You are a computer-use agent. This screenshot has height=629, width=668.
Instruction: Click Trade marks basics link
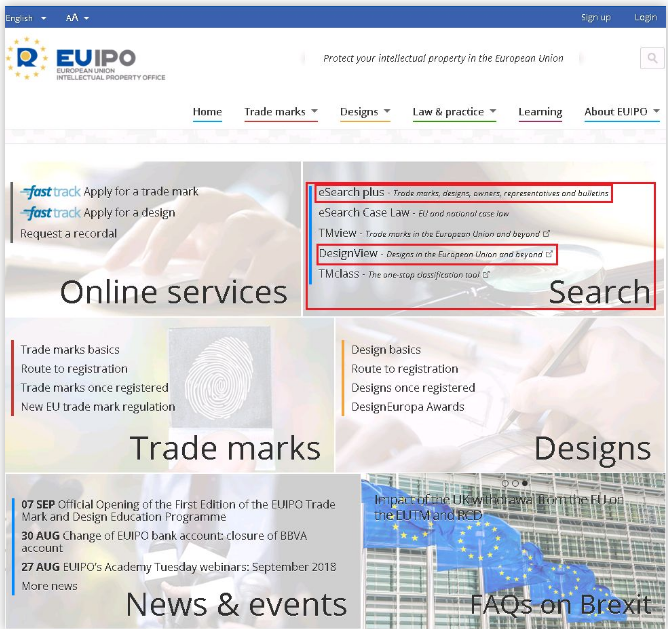pos(70,350)
